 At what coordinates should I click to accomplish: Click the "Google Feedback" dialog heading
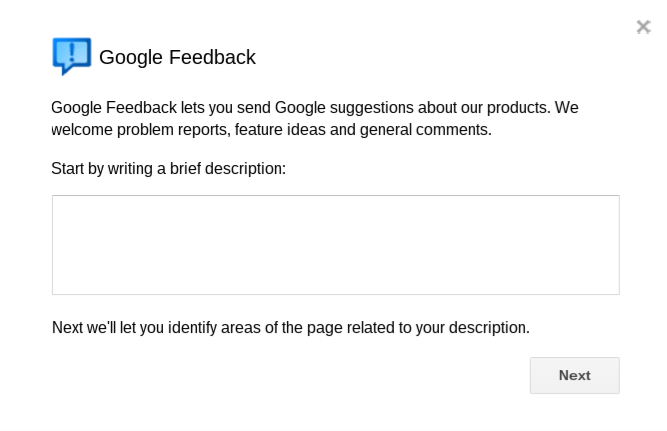pyautogui.click(x=177, y=57)
